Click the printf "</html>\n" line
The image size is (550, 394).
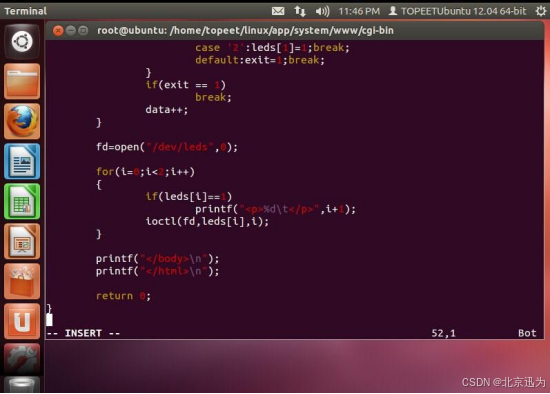pos(157,271)
